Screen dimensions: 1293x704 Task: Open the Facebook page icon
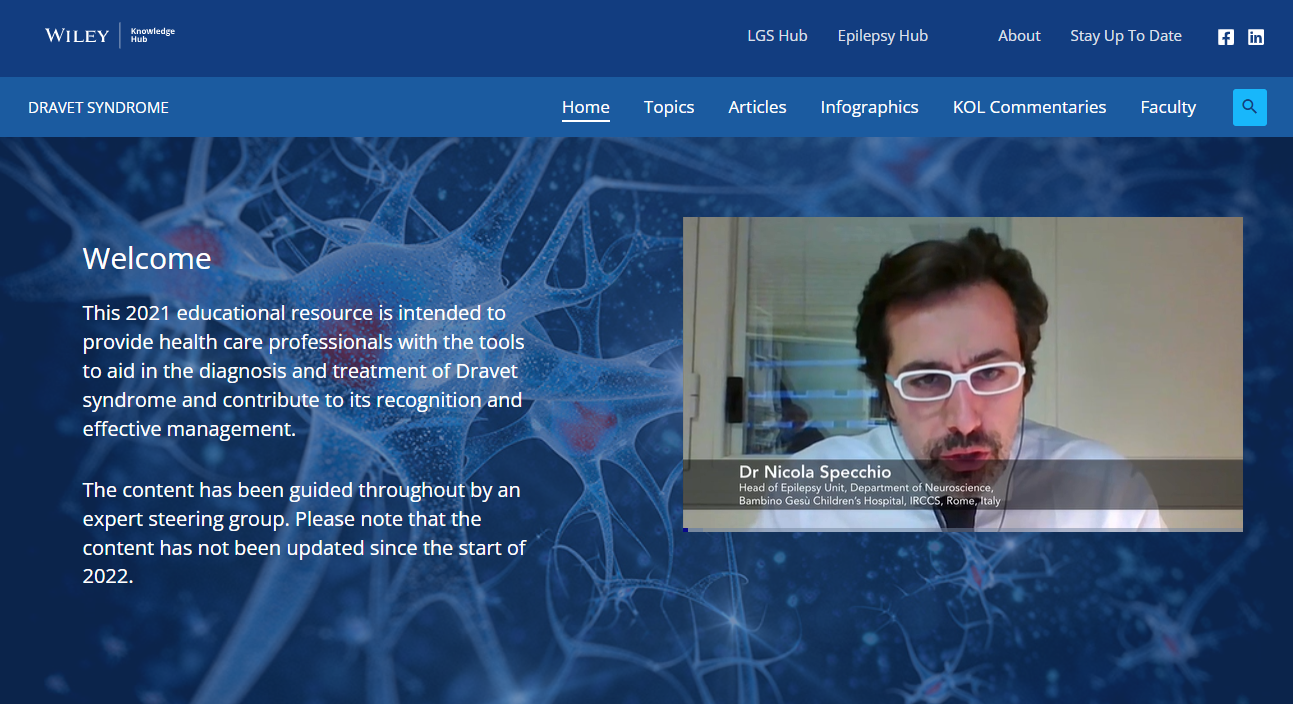(1225, 37)
